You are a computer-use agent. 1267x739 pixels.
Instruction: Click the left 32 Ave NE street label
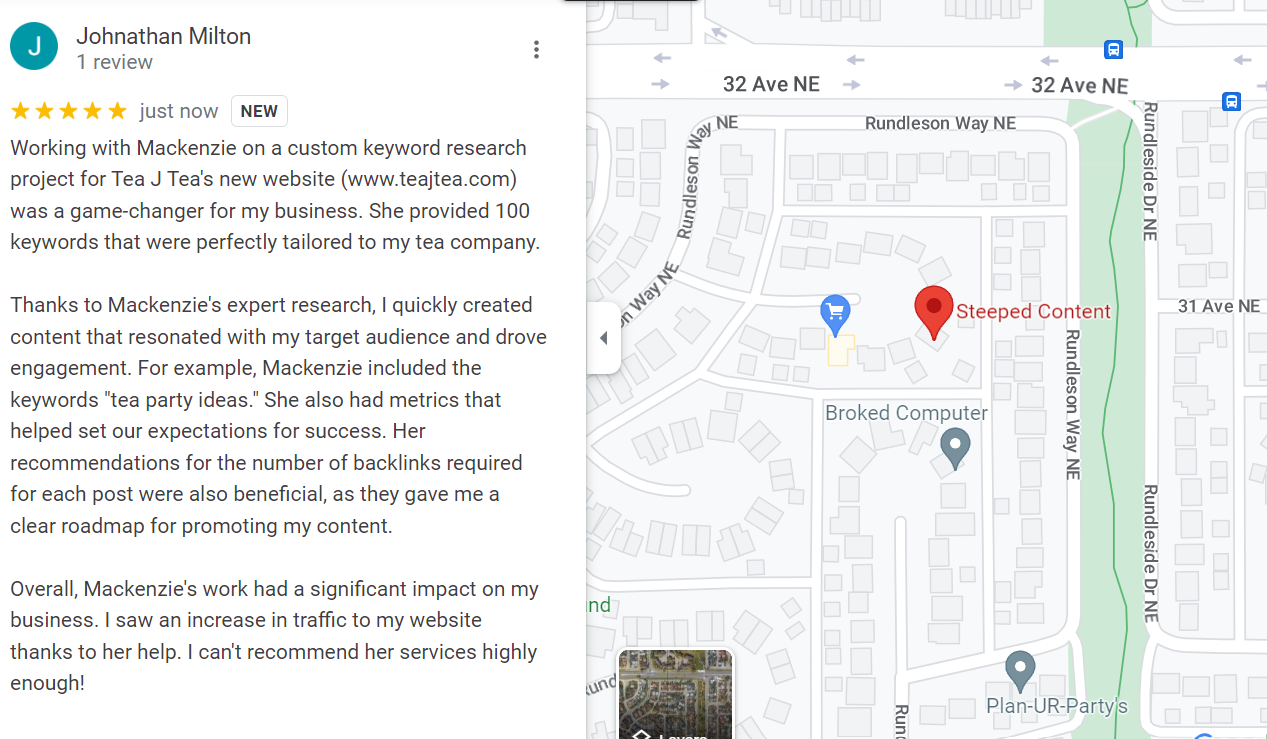click(x=771, y=84)
